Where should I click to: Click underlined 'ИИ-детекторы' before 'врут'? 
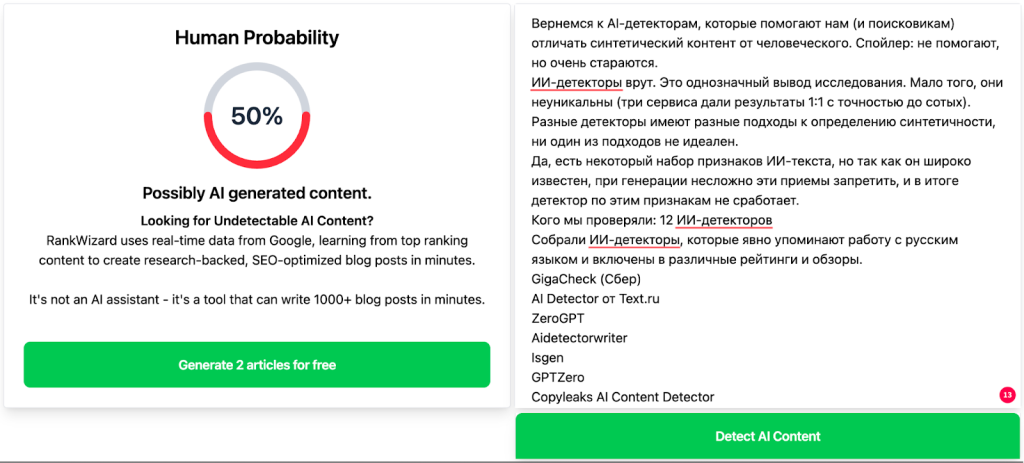coord(577,82)
